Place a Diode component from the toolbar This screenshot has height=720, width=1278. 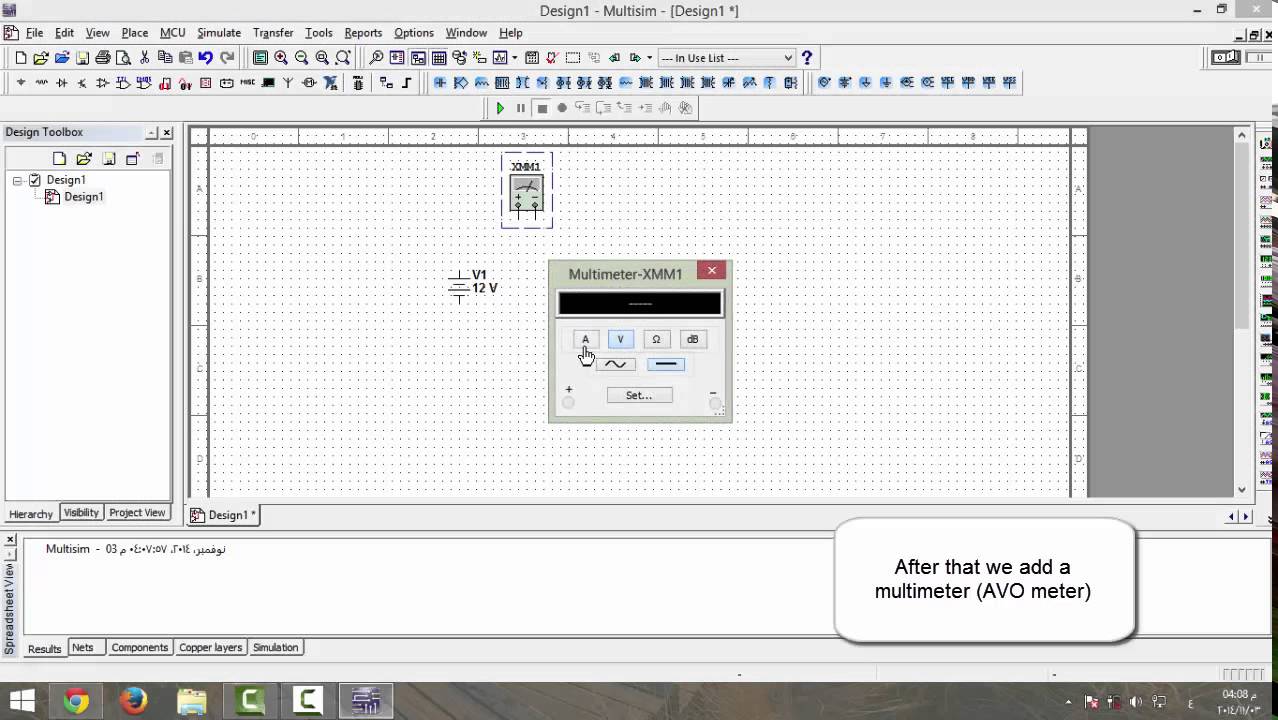click(x=62, y=83)
